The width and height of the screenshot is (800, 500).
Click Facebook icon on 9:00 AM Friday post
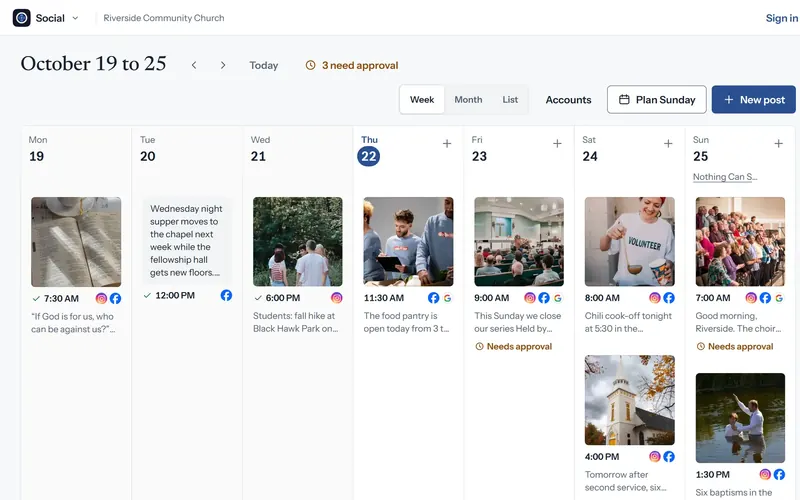tap(544, 298)
